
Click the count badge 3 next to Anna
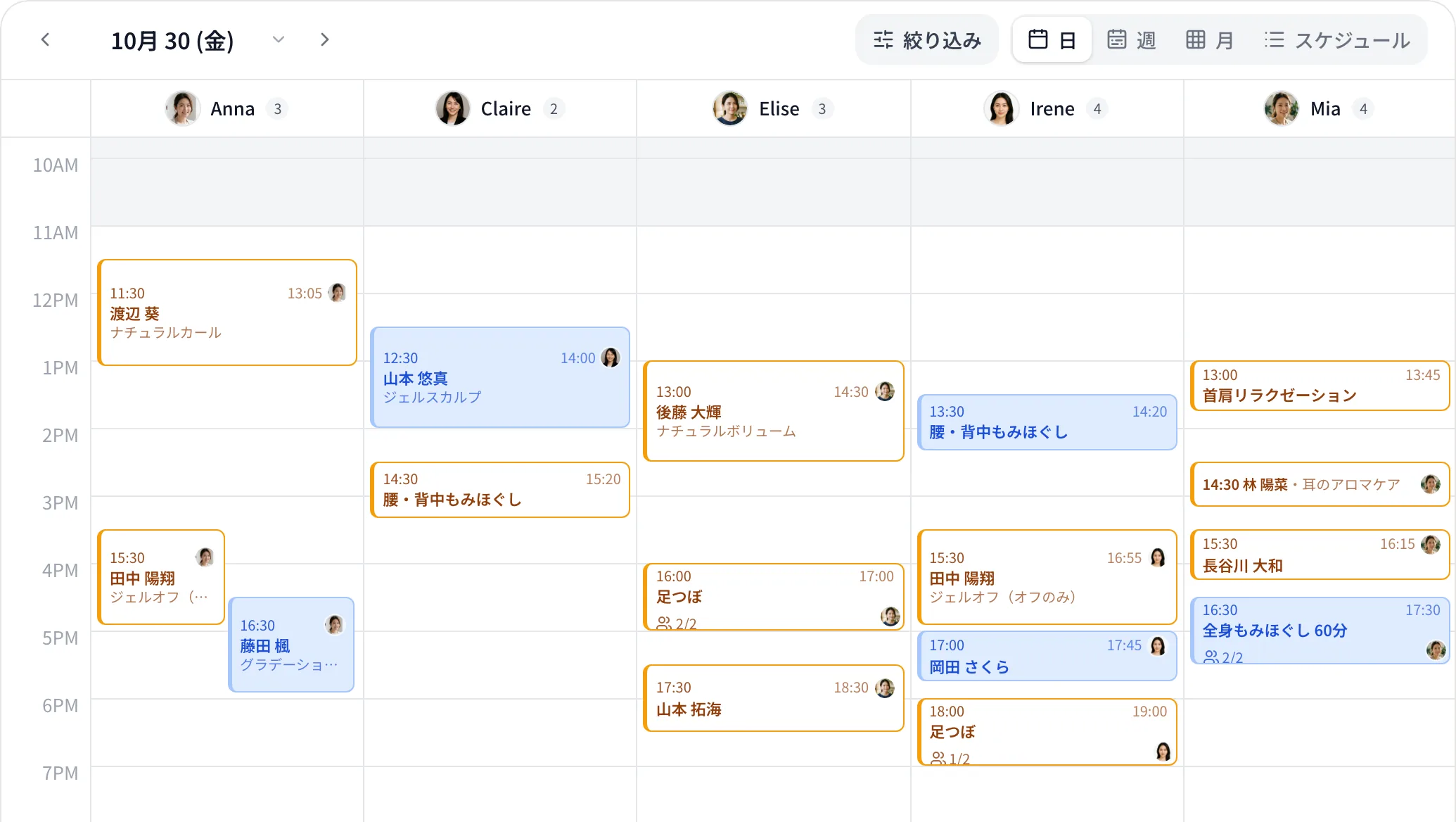click(278, 109)
